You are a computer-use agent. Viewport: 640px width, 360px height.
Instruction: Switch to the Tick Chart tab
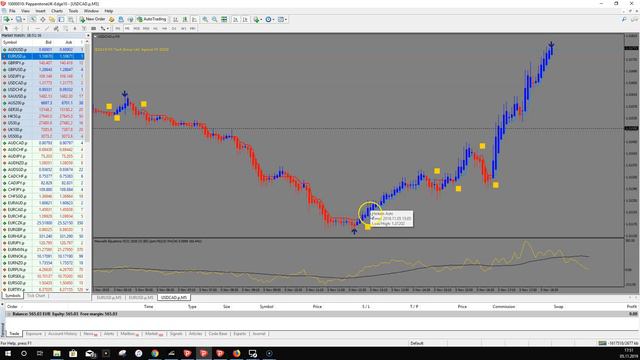click(x=36, y=296)
